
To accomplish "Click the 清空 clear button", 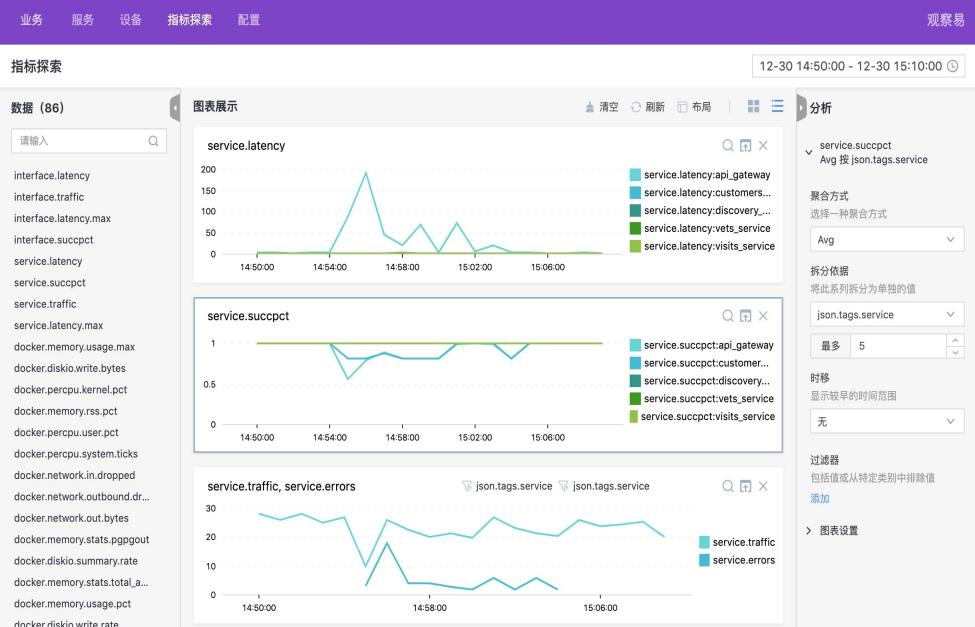I will [x=602, y=107].
